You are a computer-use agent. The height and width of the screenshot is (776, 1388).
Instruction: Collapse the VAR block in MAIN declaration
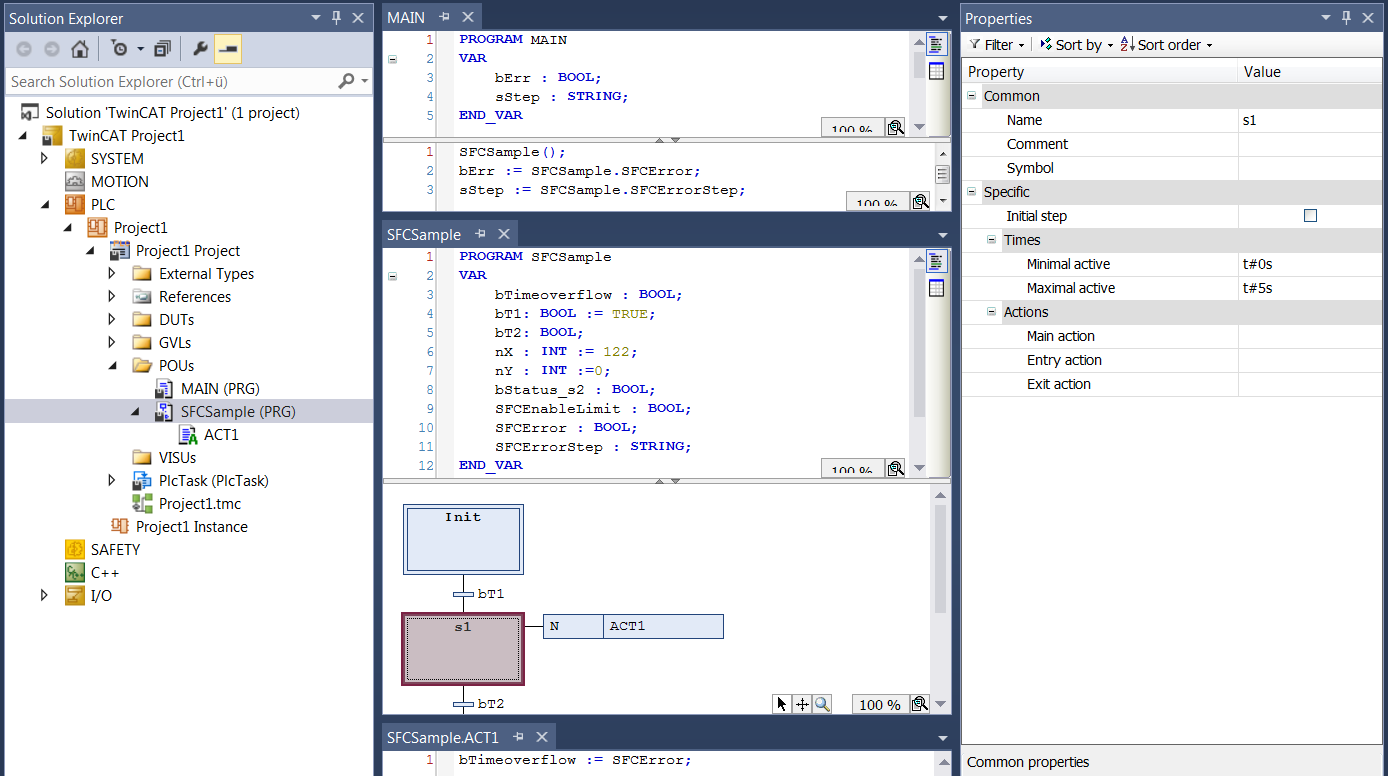tap(392, 59)
